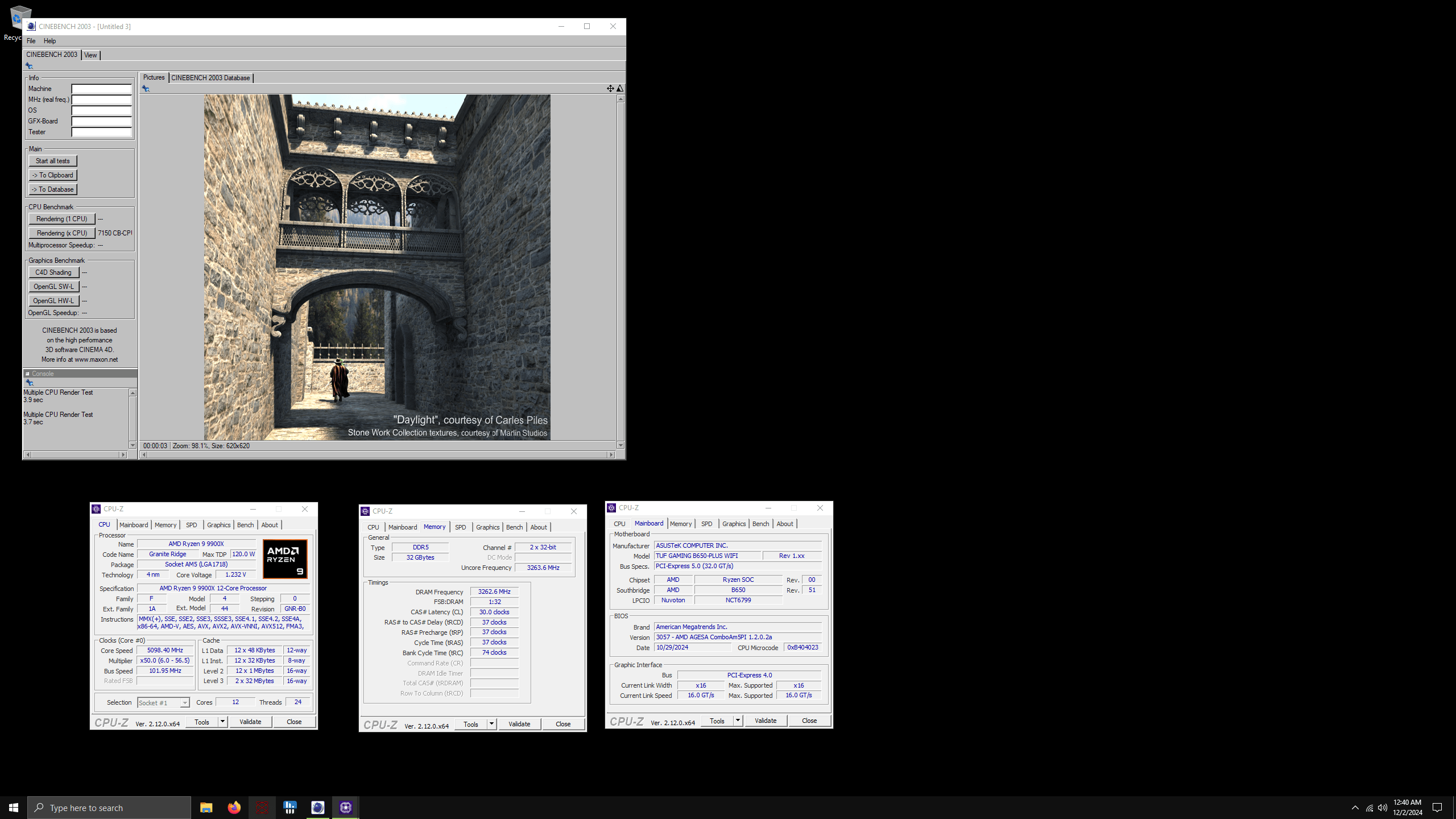The image size is (1456, 819).
Task: Click CPU-Z icon in the Mainboard window title bar
Action: (612, 508)
